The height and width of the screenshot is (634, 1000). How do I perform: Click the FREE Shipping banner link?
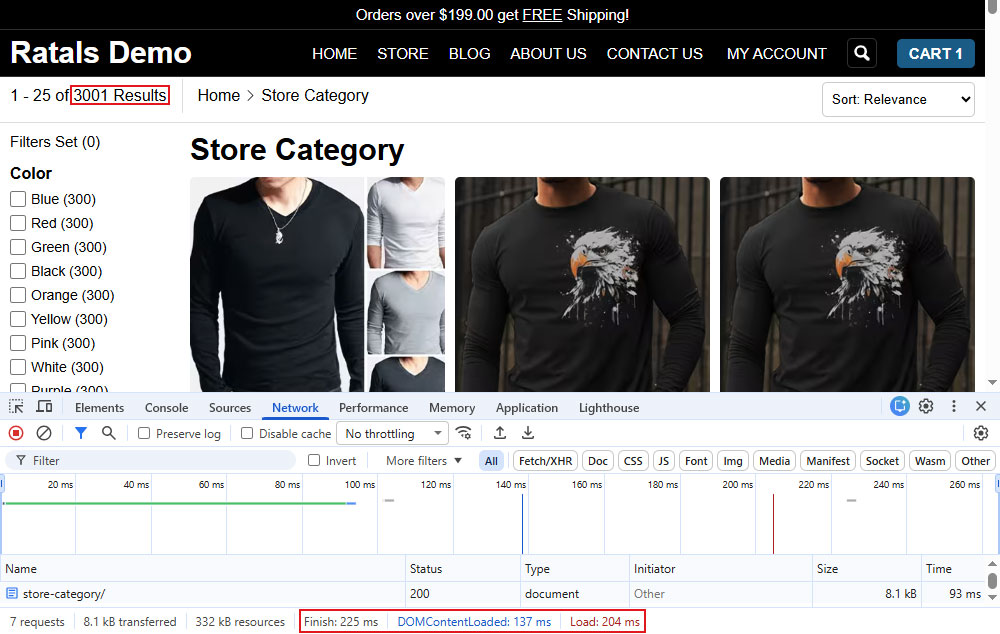[542, 15]
